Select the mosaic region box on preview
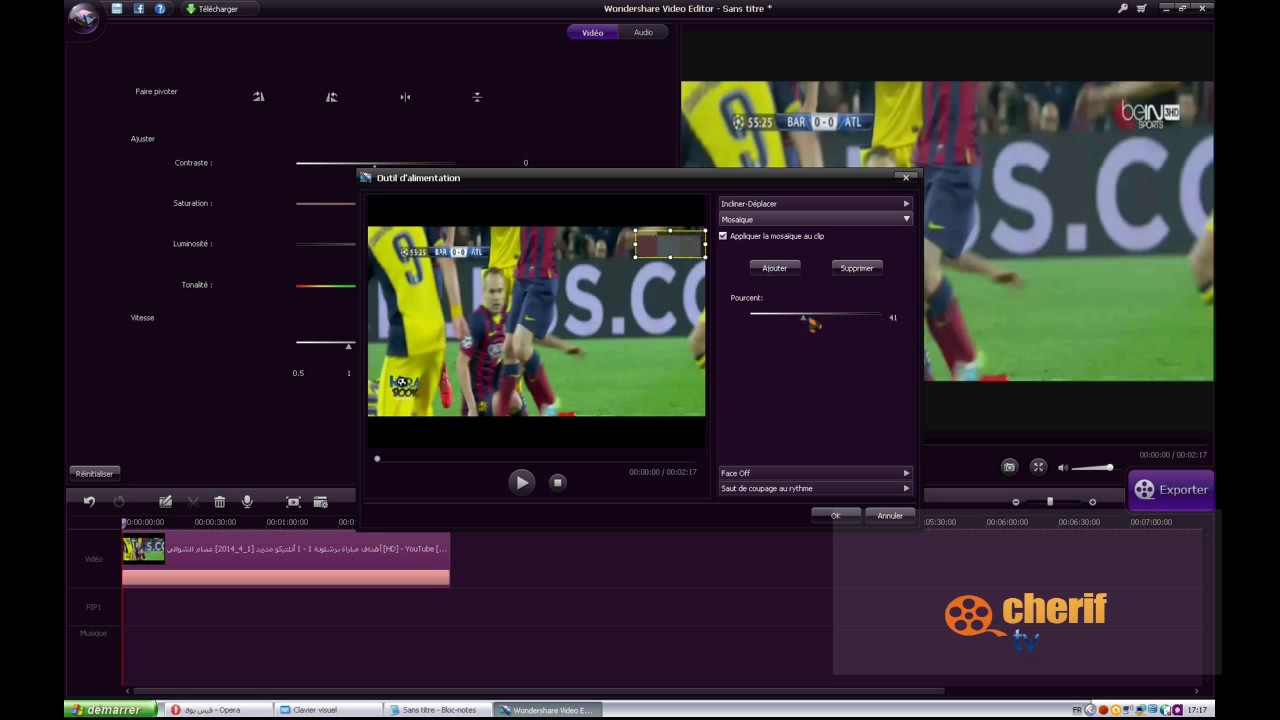Screen dimensions: 1280x720 point(670,244)
